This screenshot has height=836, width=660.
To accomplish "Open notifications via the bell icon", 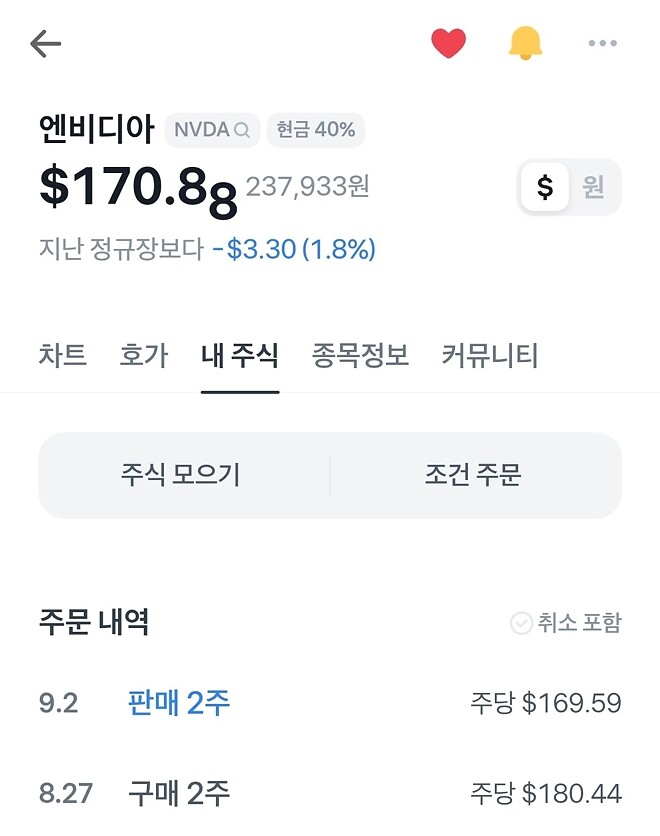I will (x=522, y=42).
